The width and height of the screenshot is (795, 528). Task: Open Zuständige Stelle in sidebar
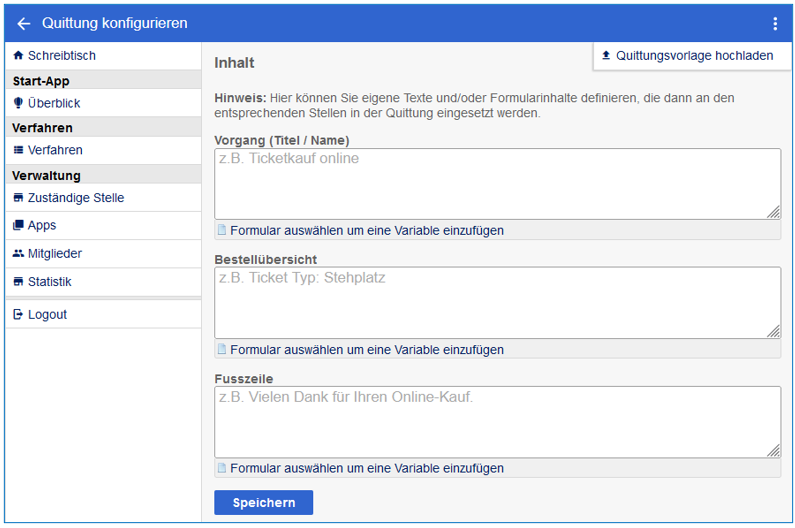(x=76, y=198)
